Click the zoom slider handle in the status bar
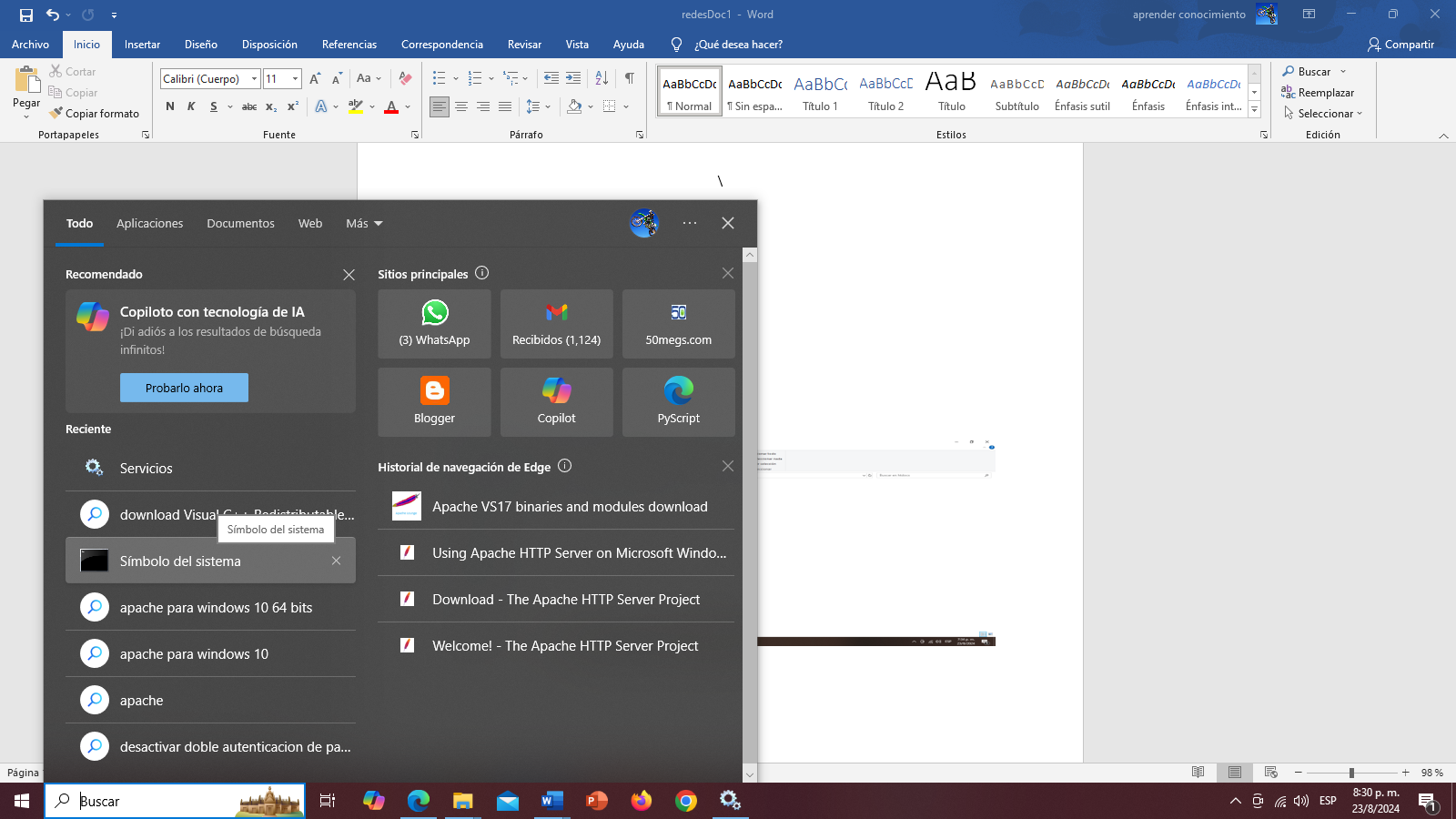The height and width of the screenshot is (819, 1456). click(1351, 773)
